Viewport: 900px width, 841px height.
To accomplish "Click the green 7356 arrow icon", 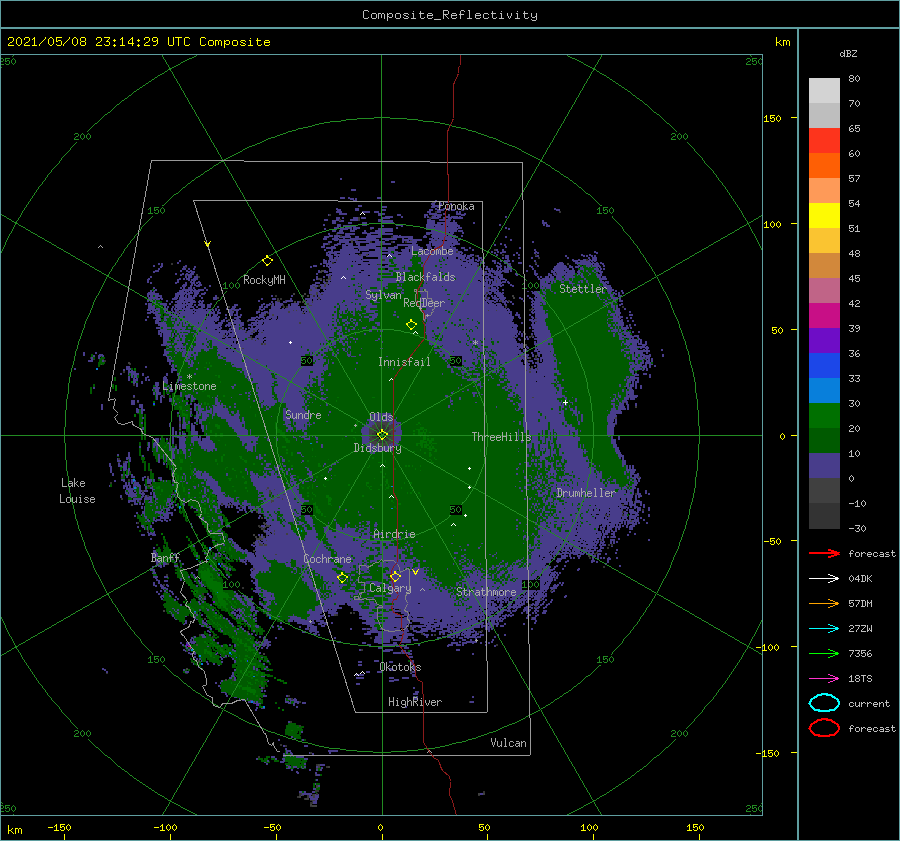I will point(824,653).
